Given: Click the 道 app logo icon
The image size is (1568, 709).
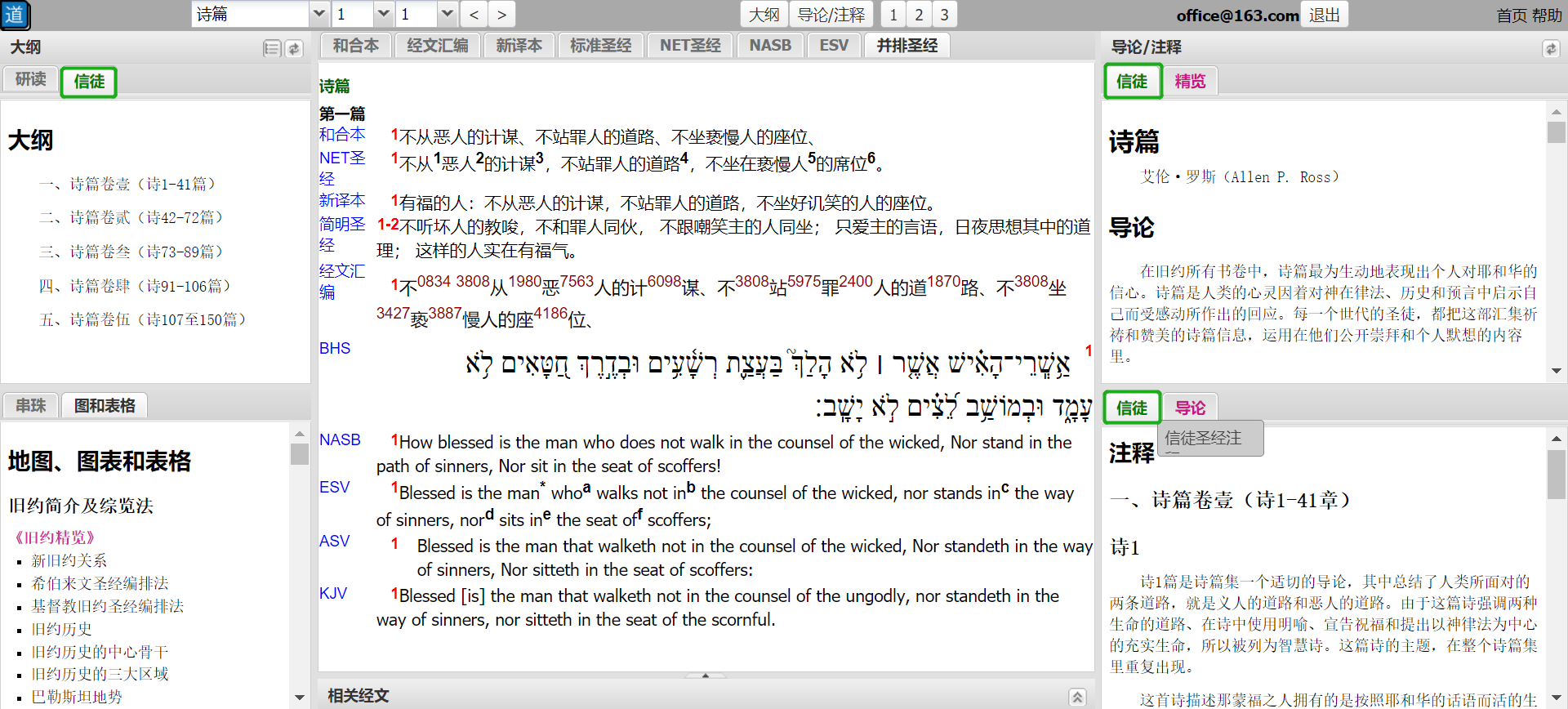Looking at the screenshot, I should [15, 15].
